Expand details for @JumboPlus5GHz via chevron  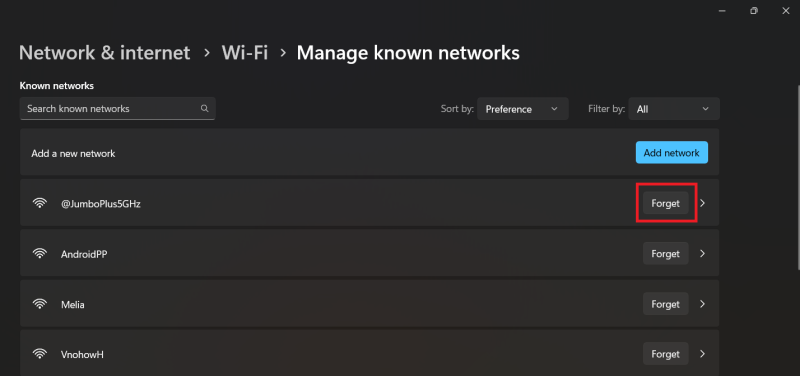[703, 203]
